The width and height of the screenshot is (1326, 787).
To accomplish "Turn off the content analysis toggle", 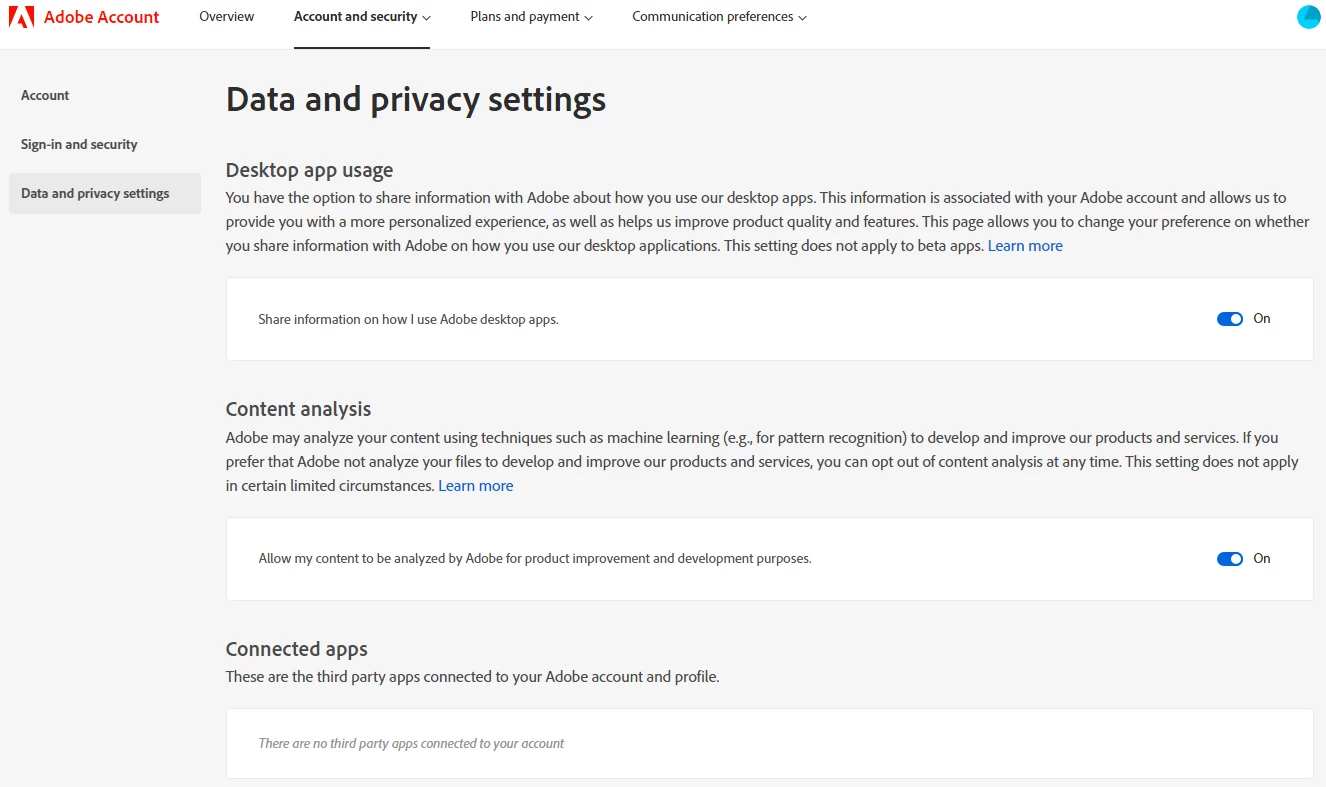I will pos(1229,559).
